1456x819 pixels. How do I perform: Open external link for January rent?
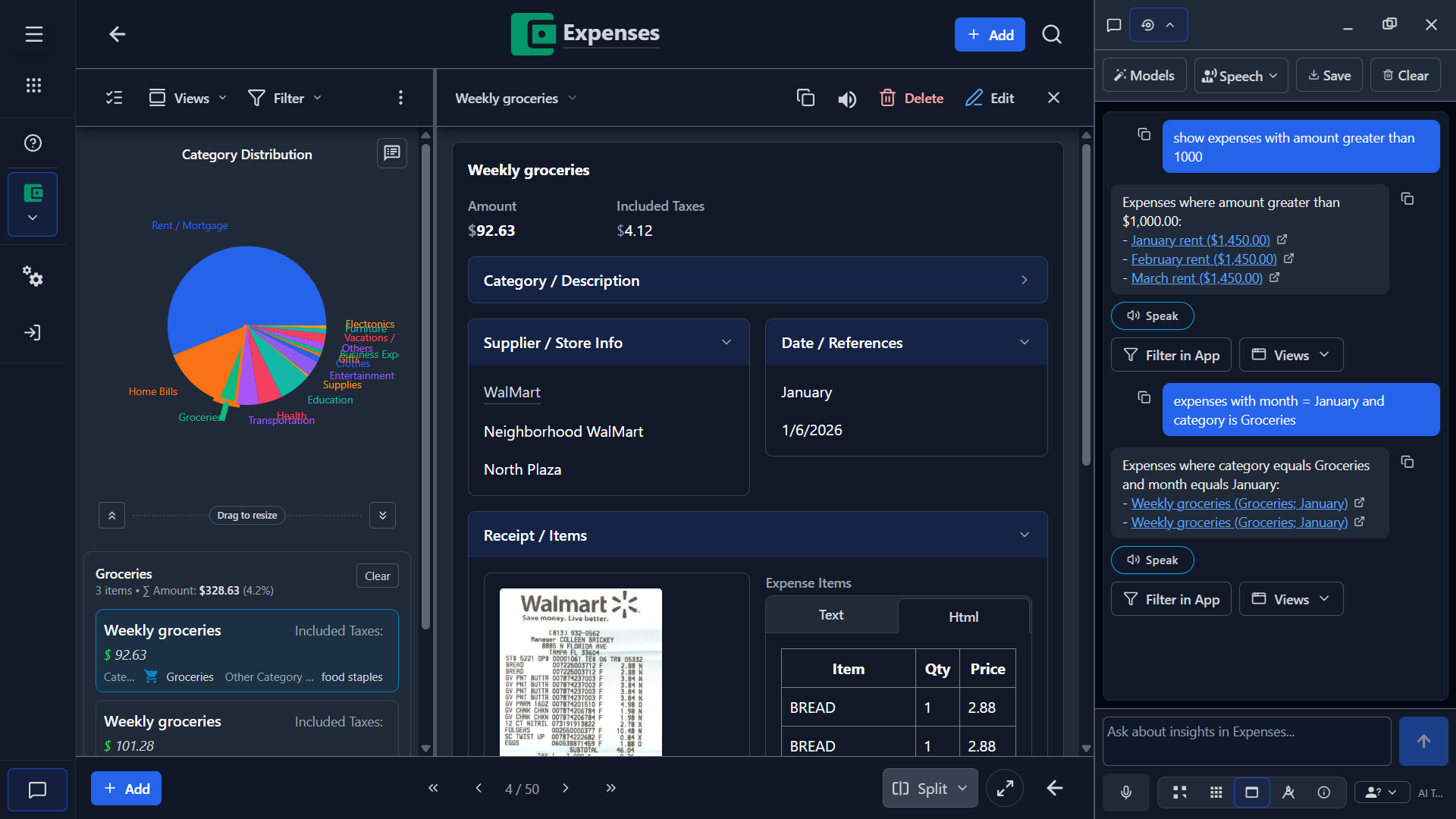pyautogui.click(x=1282, y=240)
